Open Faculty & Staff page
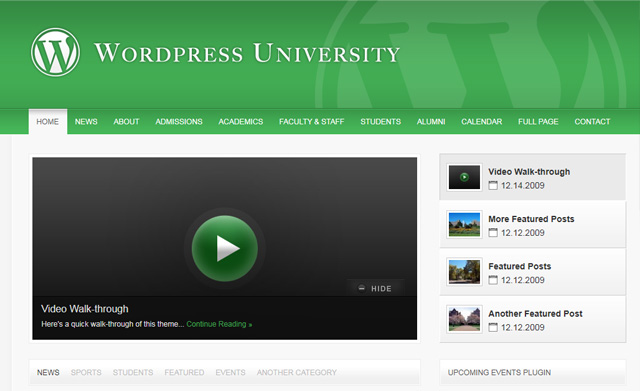This screenshot has width=640, height=391. tap(311, 122)
